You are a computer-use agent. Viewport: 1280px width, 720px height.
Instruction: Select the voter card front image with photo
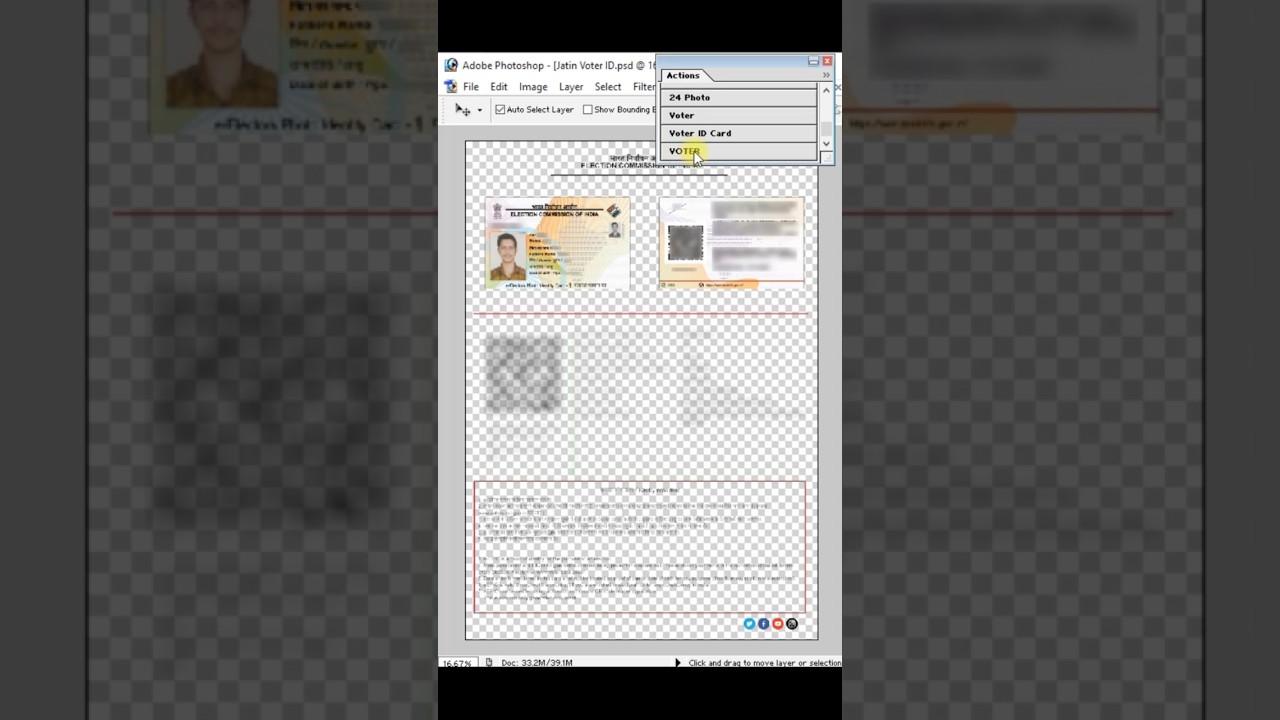[x=557, y=243]
